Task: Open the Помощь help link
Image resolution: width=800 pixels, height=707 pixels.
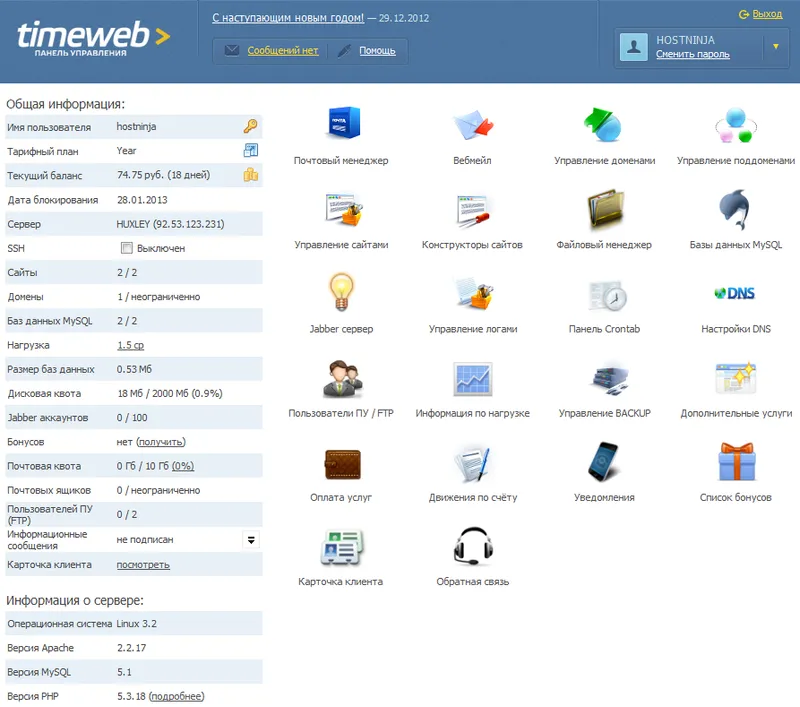Action: coord(377,50)
